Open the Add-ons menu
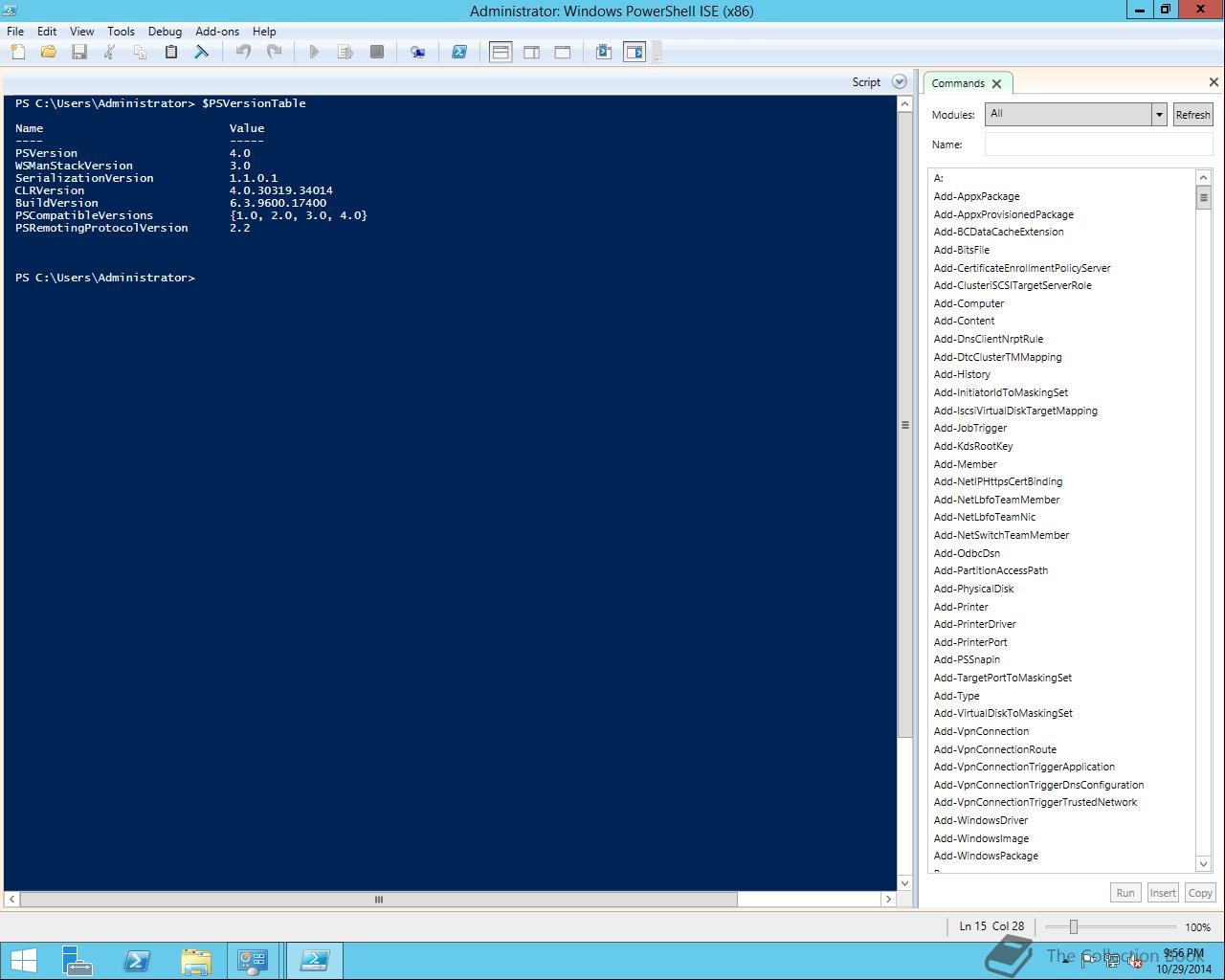 (x=217, y=32)
